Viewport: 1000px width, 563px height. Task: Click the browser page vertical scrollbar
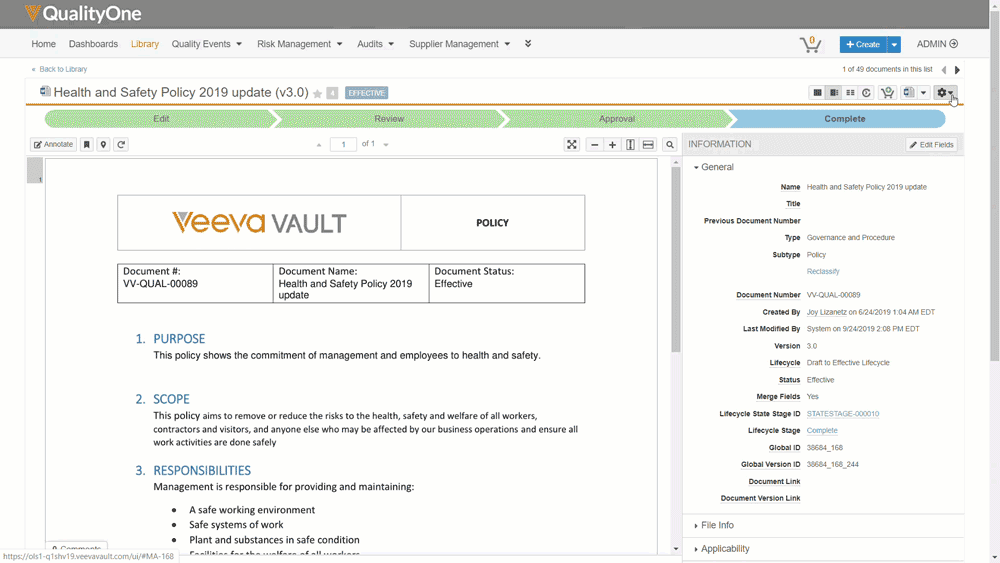994,185
